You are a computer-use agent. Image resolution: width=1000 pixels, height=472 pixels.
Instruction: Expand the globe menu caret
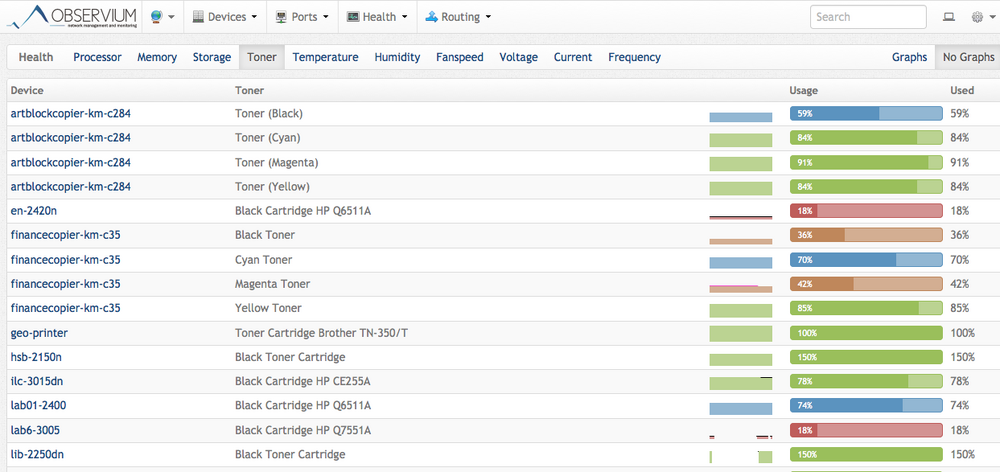pyautogui.click(x=171, y=18)
